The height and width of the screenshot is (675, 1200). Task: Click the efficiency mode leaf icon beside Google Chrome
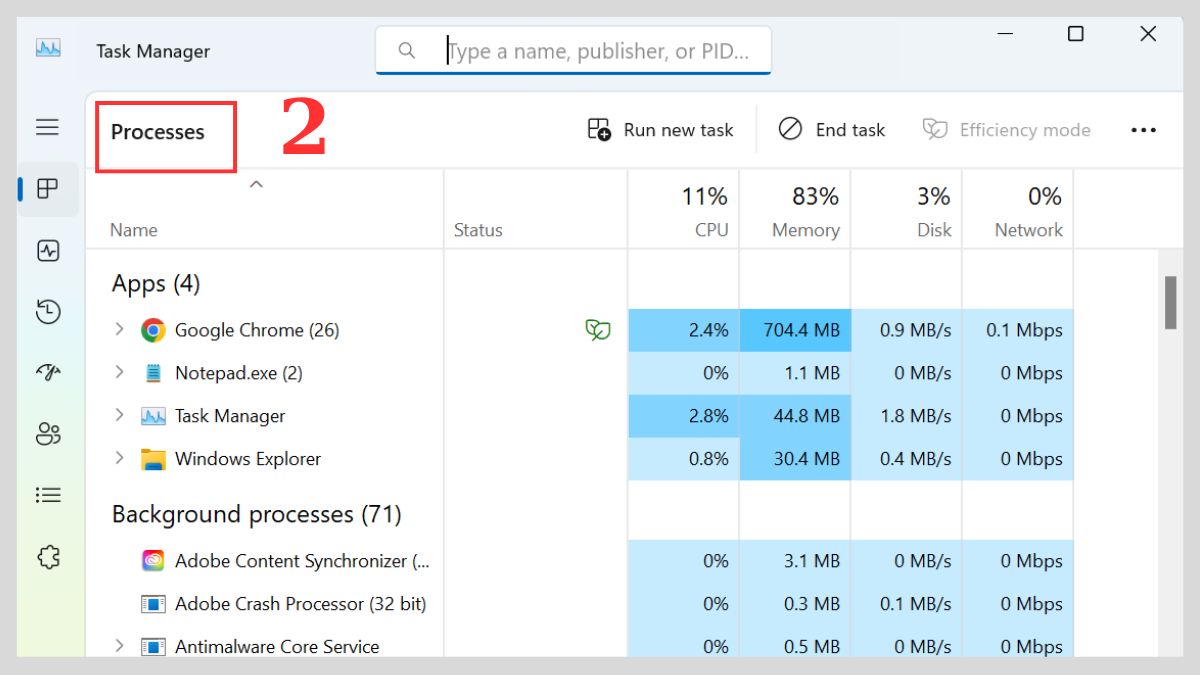597,329
